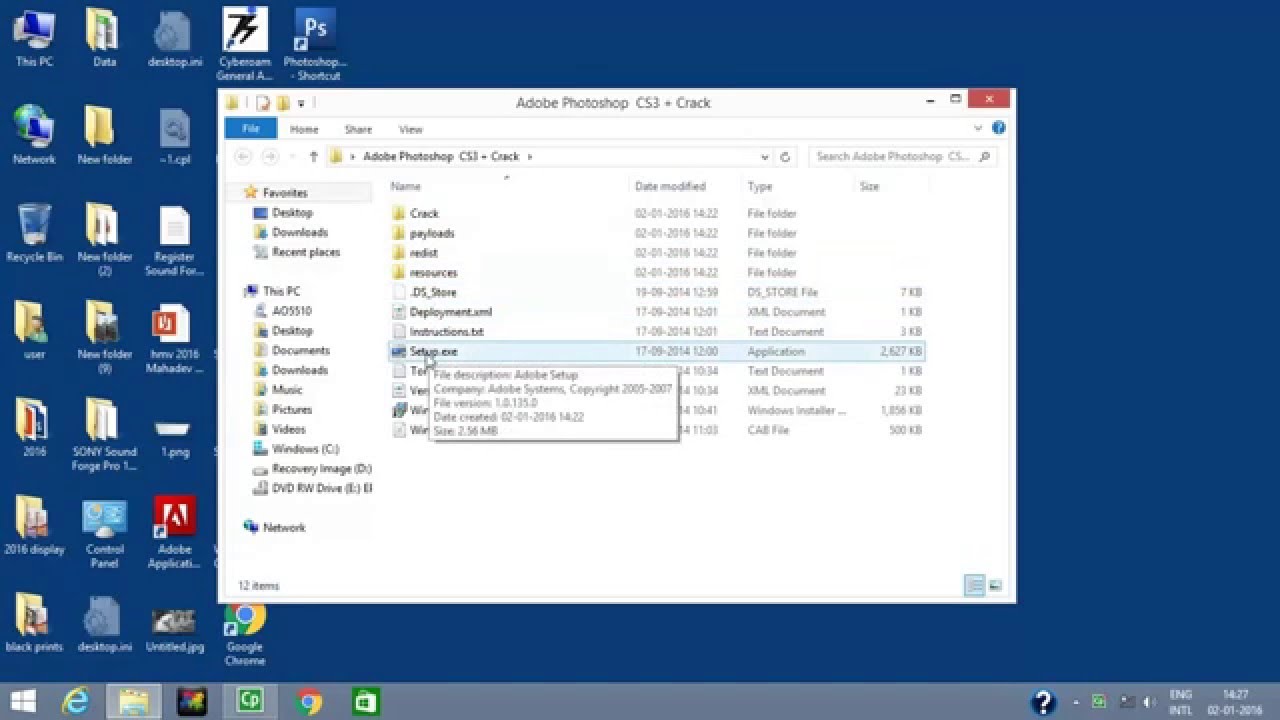Open the File menu tab

click(251, 129)
